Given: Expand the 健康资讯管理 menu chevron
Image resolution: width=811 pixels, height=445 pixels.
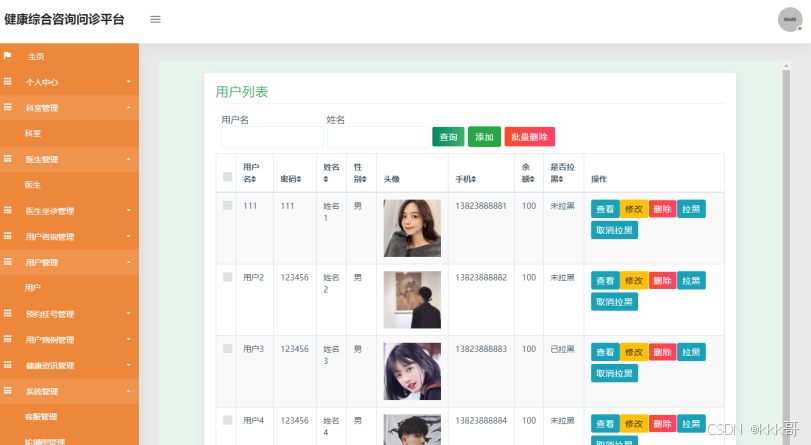Looking at the screenshot, I should 129,365.
